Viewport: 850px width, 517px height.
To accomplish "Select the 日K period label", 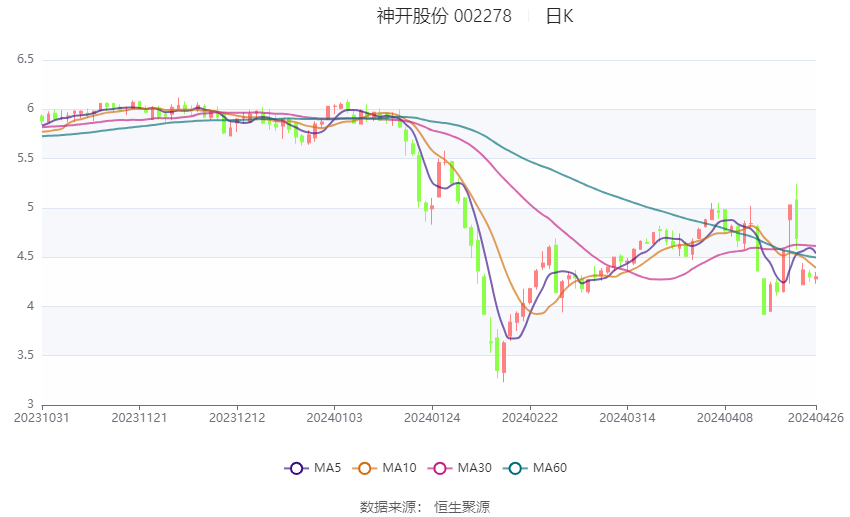I will coord(559,16).
